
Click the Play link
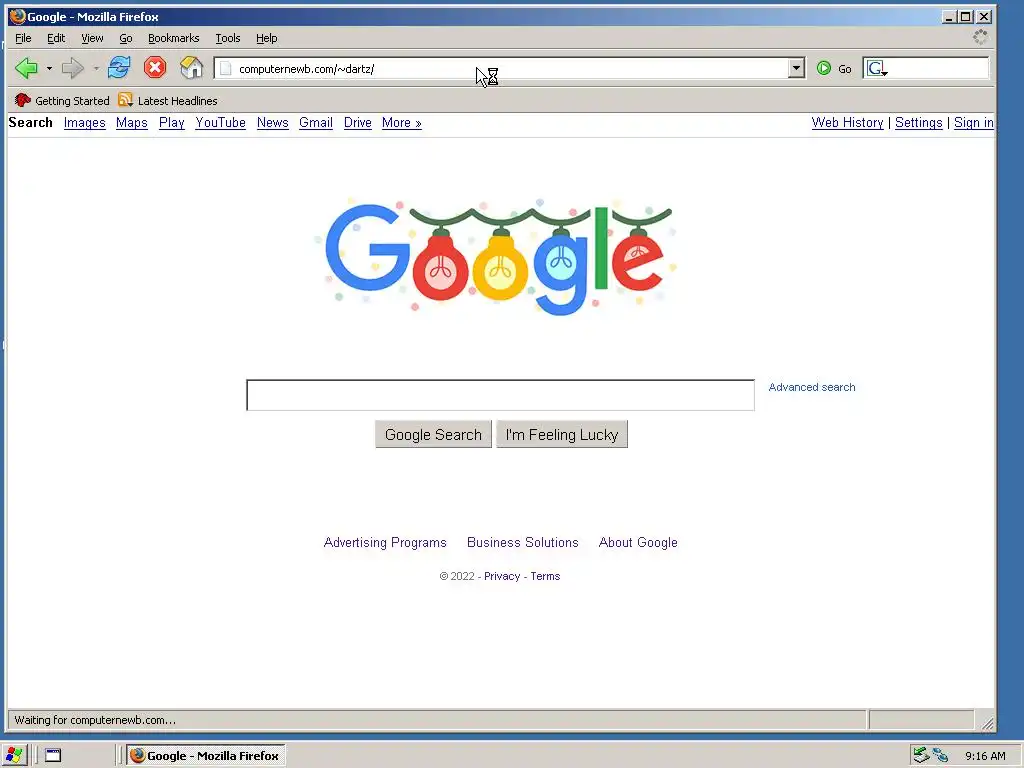click(x=172, y=123)
